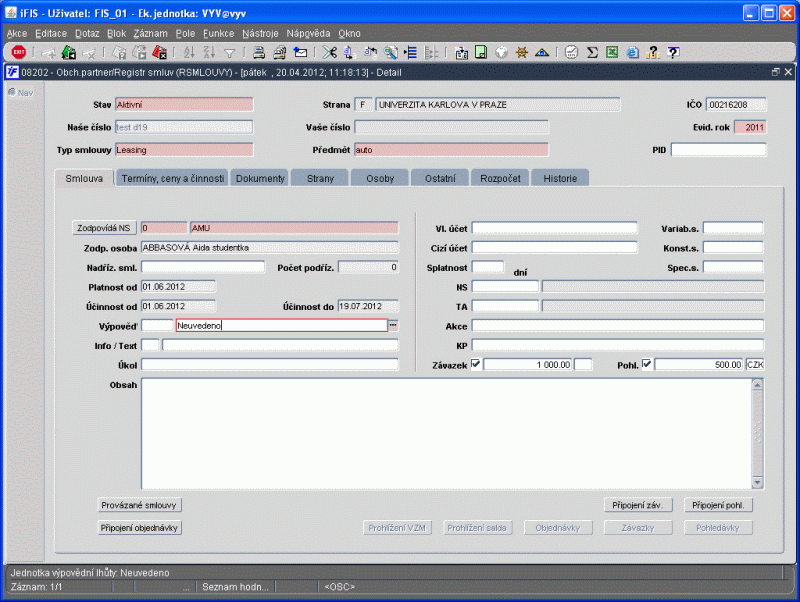Click the sort descending Z-A icon
The image size is (800, 602).
pyautogui.click(x=209, y=52)
